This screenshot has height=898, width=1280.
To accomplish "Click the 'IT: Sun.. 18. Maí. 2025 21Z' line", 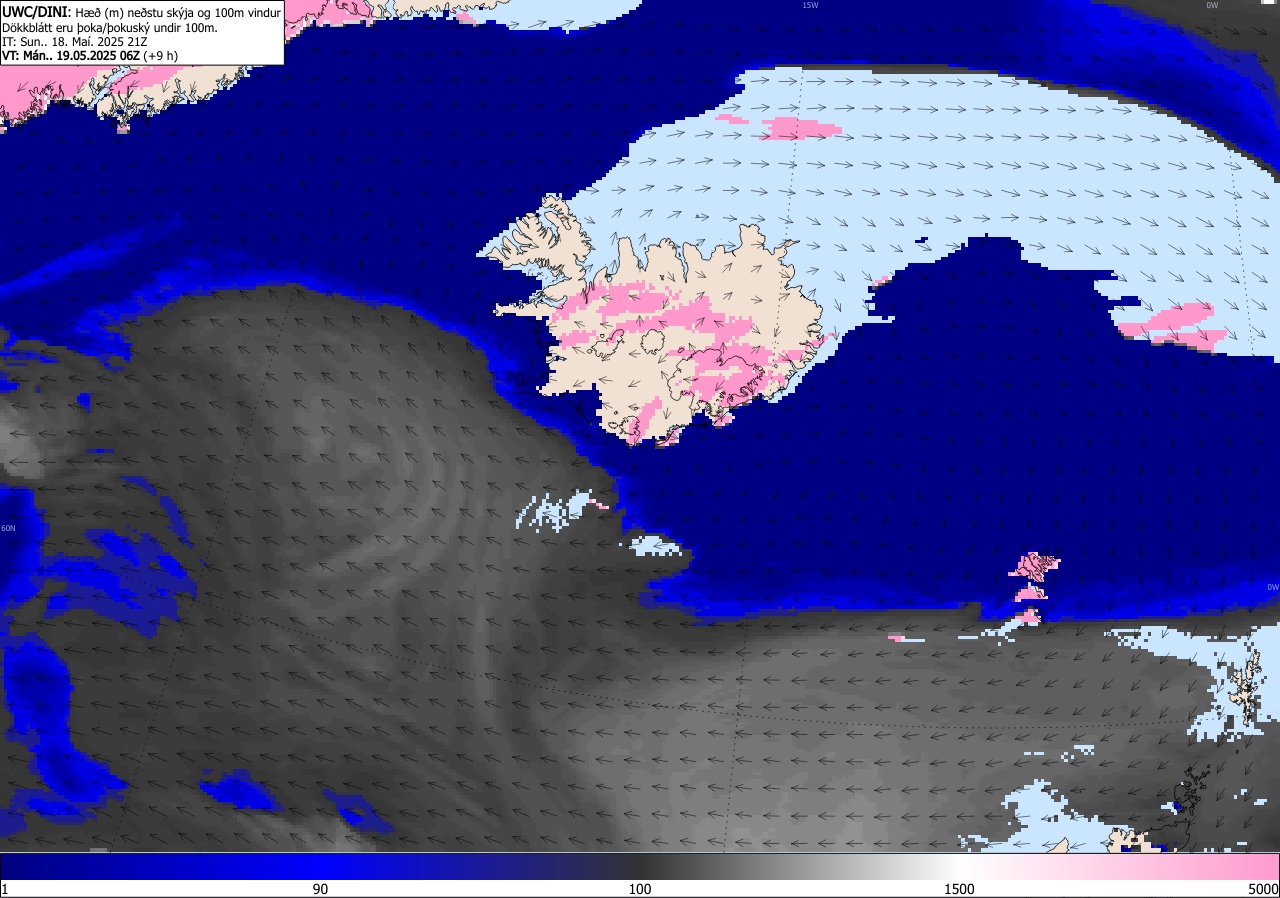I will click(76, 42).
